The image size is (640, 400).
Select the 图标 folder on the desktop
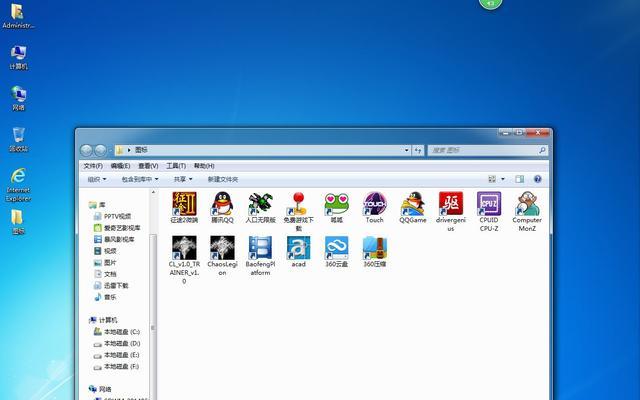pos(18,222)
